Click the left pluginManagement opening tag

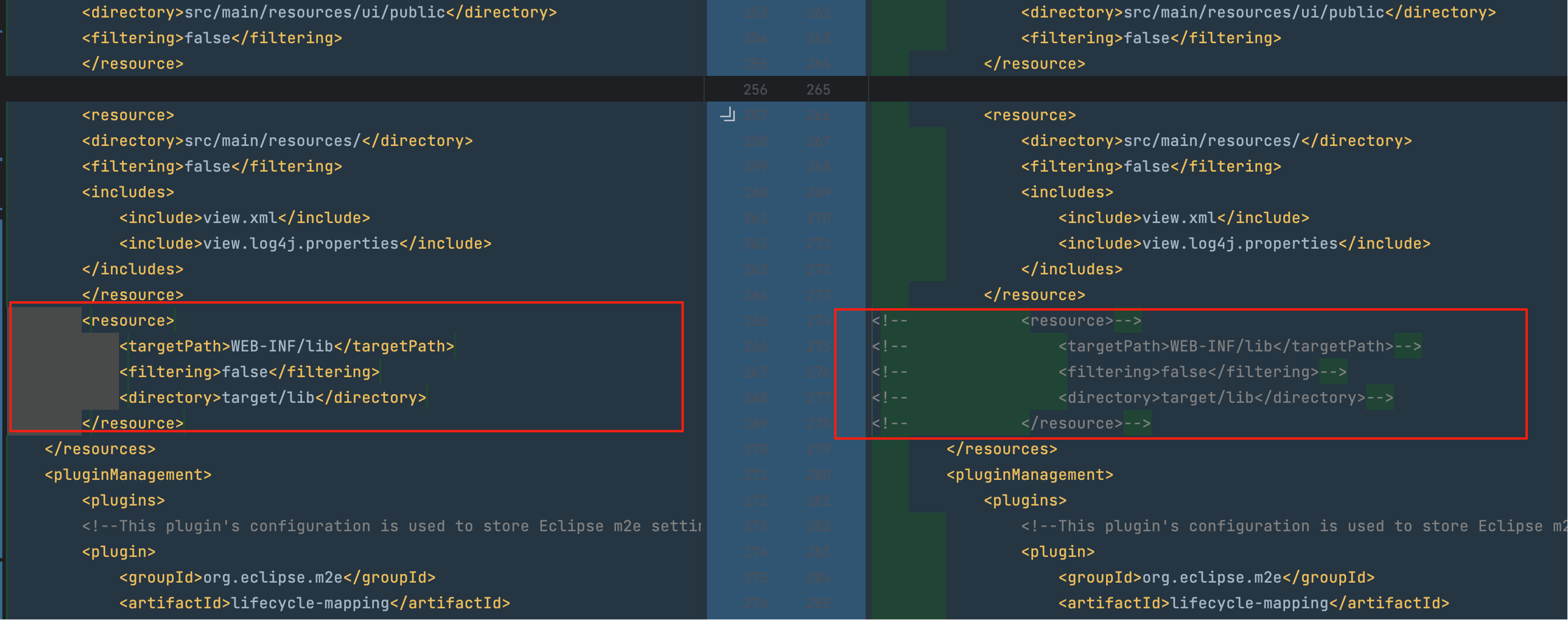coord(128,475)
